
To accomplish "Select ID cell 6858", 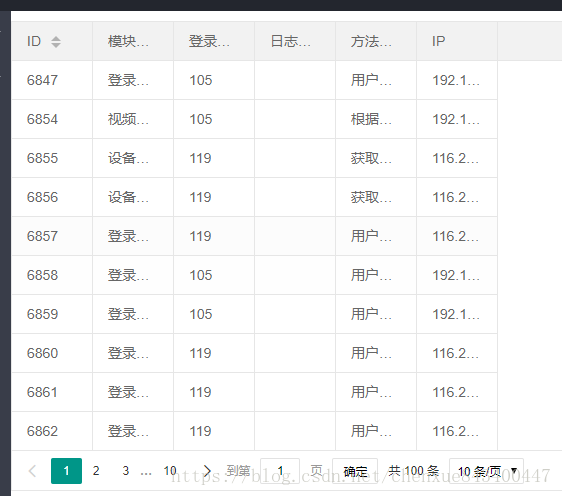I will point(52,276).
